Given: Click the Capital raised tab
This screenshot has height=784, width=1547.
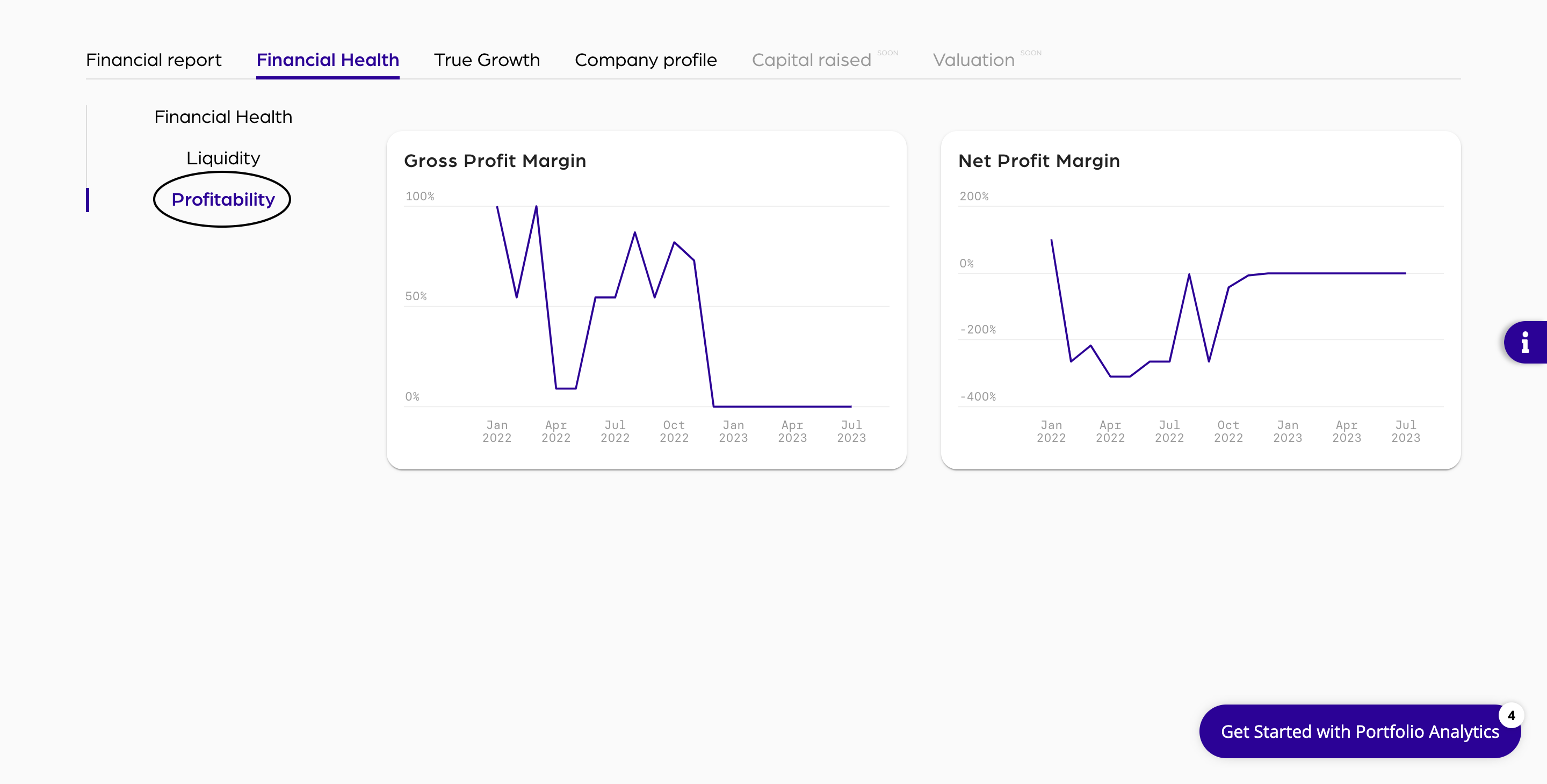Looking at the screenshot, I should click(811, 60).
